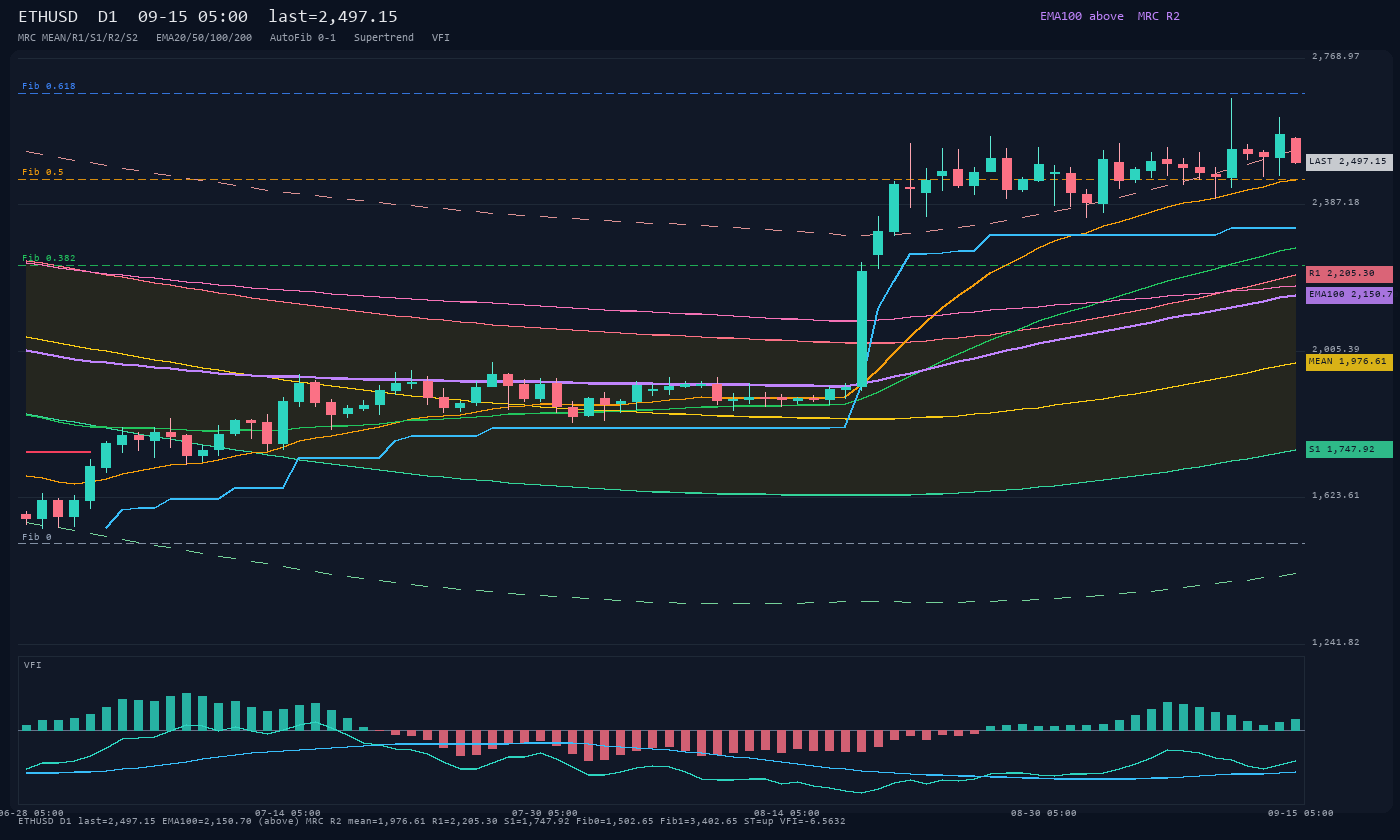Click the Fib 0 level label
The image size is (1400, 840).
37,537
